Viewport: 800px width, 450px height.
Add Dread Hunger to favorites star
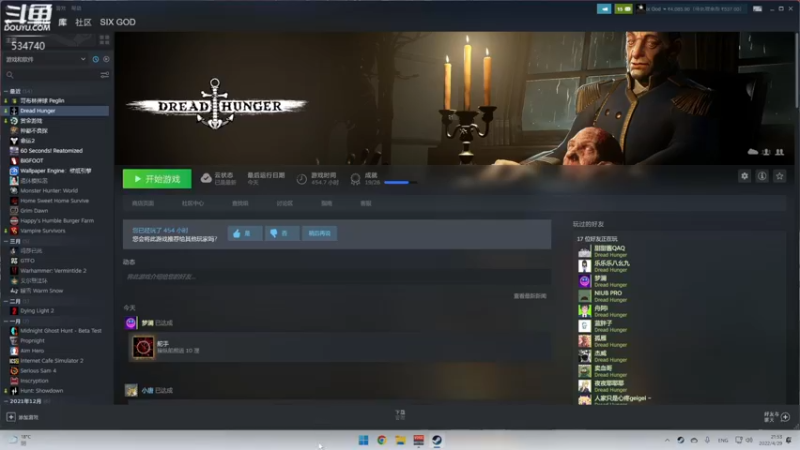(779, 176)
